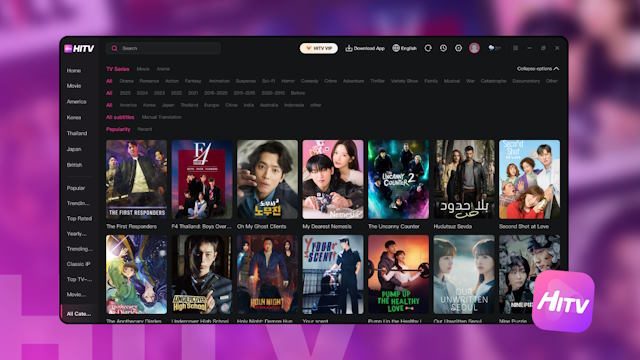This screenshot has width=640, height=360.
Task: Filter by the Comedy genre
Action: [309, 81]
